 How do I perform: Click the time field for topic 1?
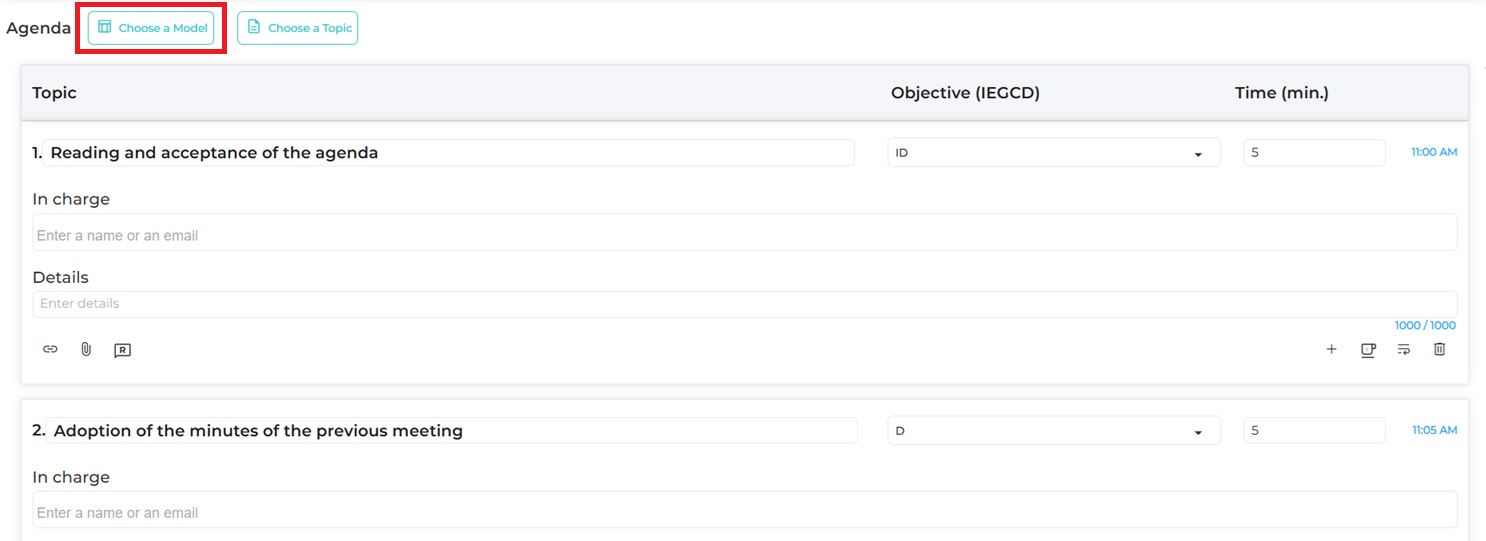click(x=1314, y=153)
